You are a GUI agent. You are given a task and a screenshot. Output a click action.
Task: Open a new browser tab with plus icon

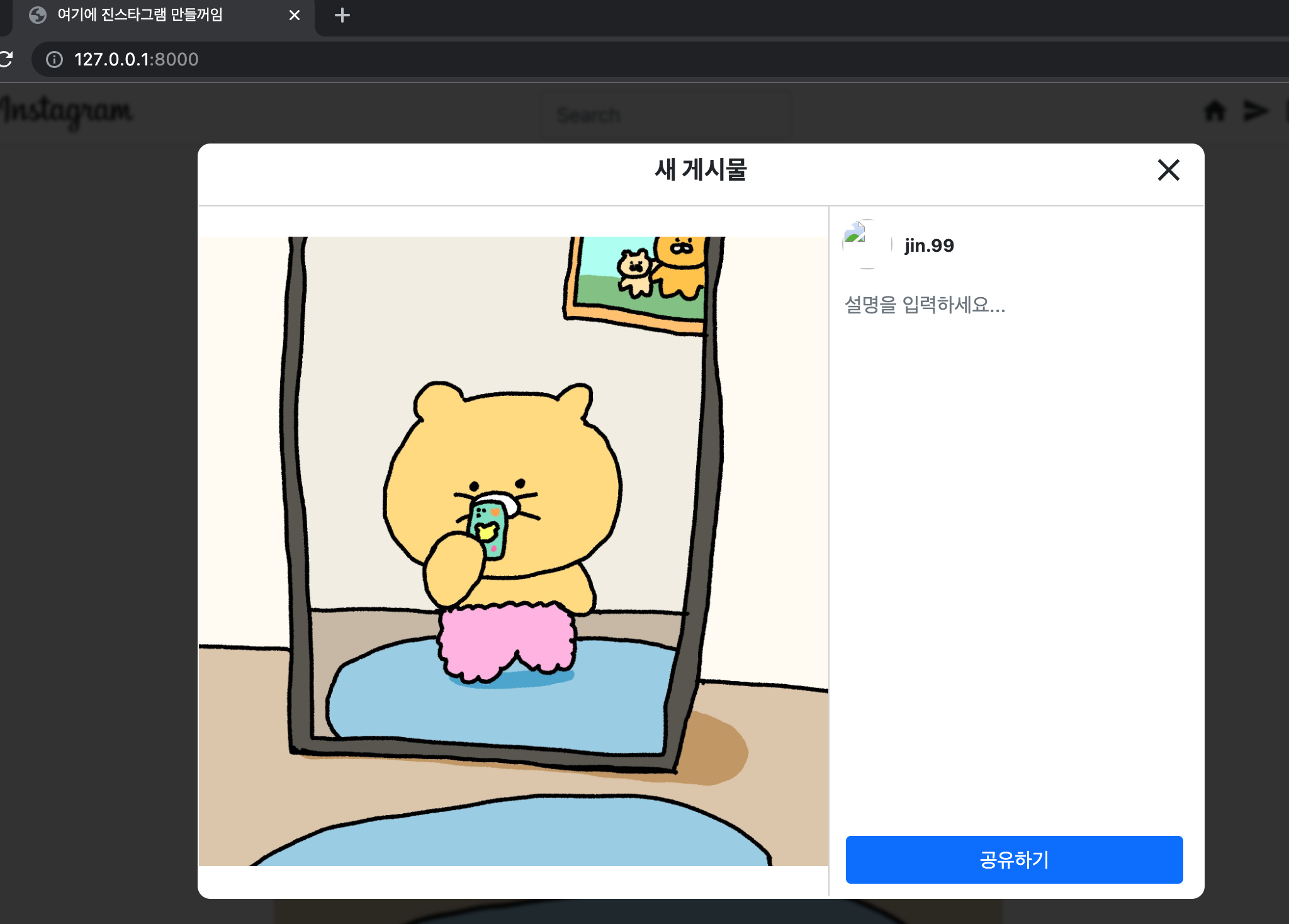coord(342,15)
